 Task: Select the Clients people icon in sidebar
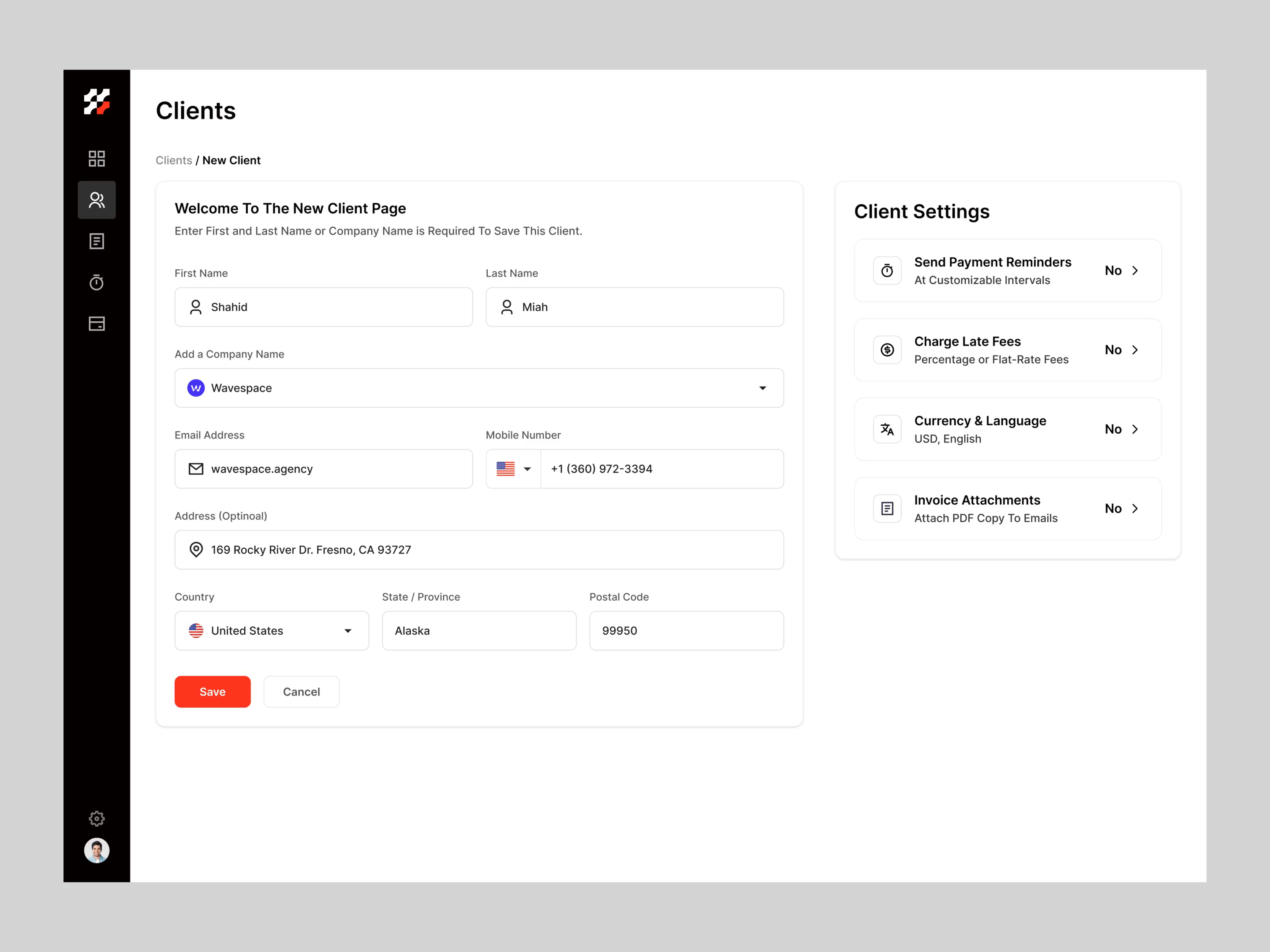pyautogui.click(x=97, y=200)
